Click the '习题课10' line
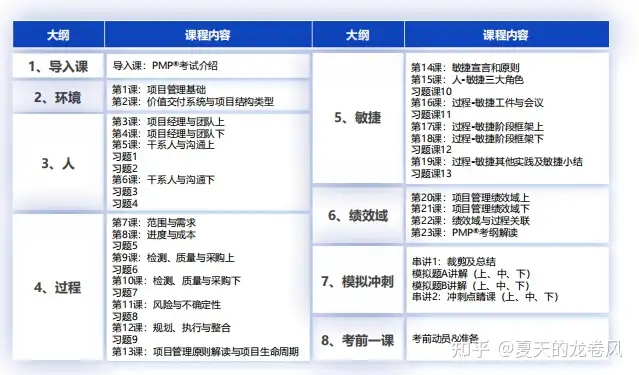 click(x=431, y=91)
